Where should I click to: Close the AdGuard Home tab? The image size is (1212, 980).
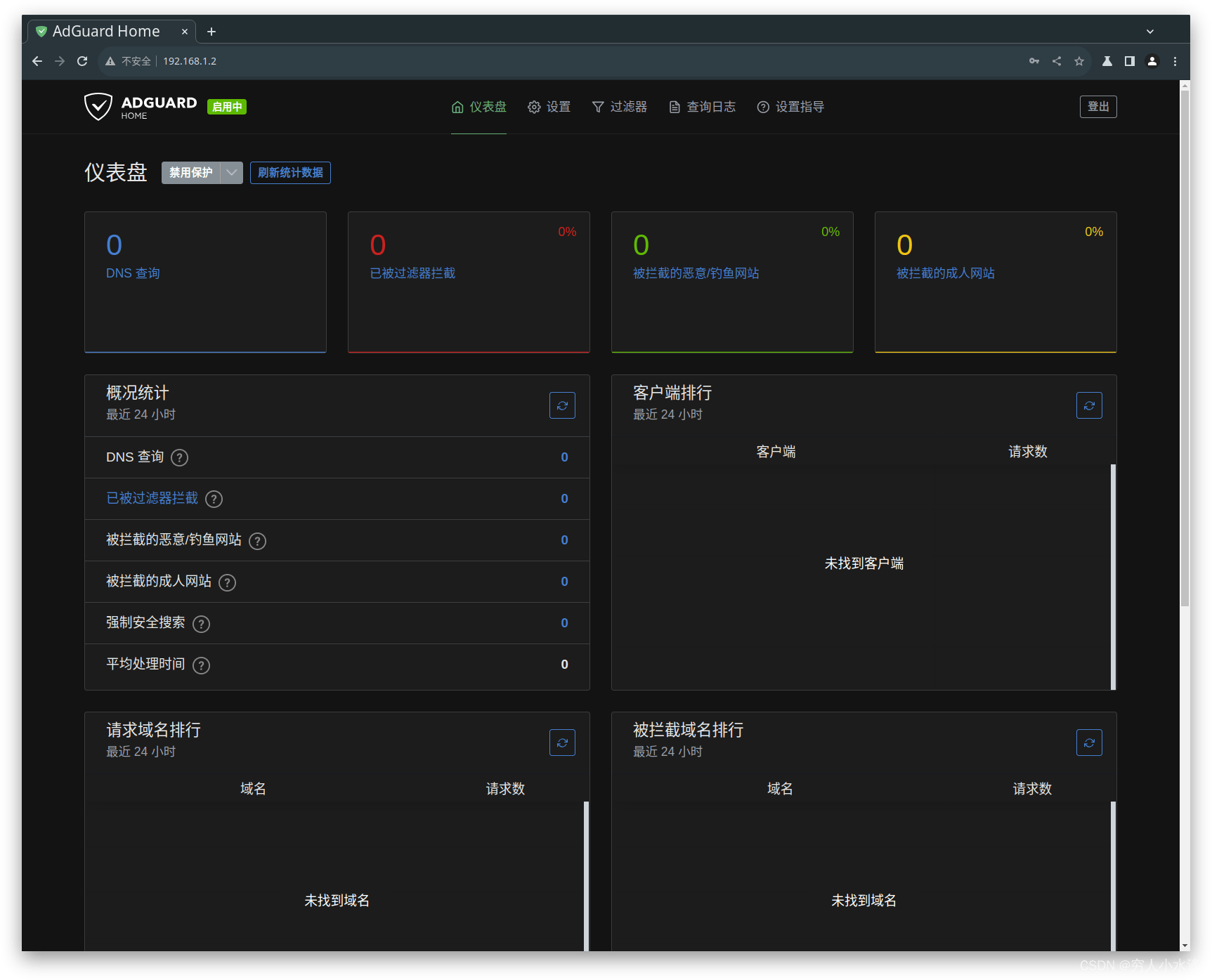tap(185, 32)
